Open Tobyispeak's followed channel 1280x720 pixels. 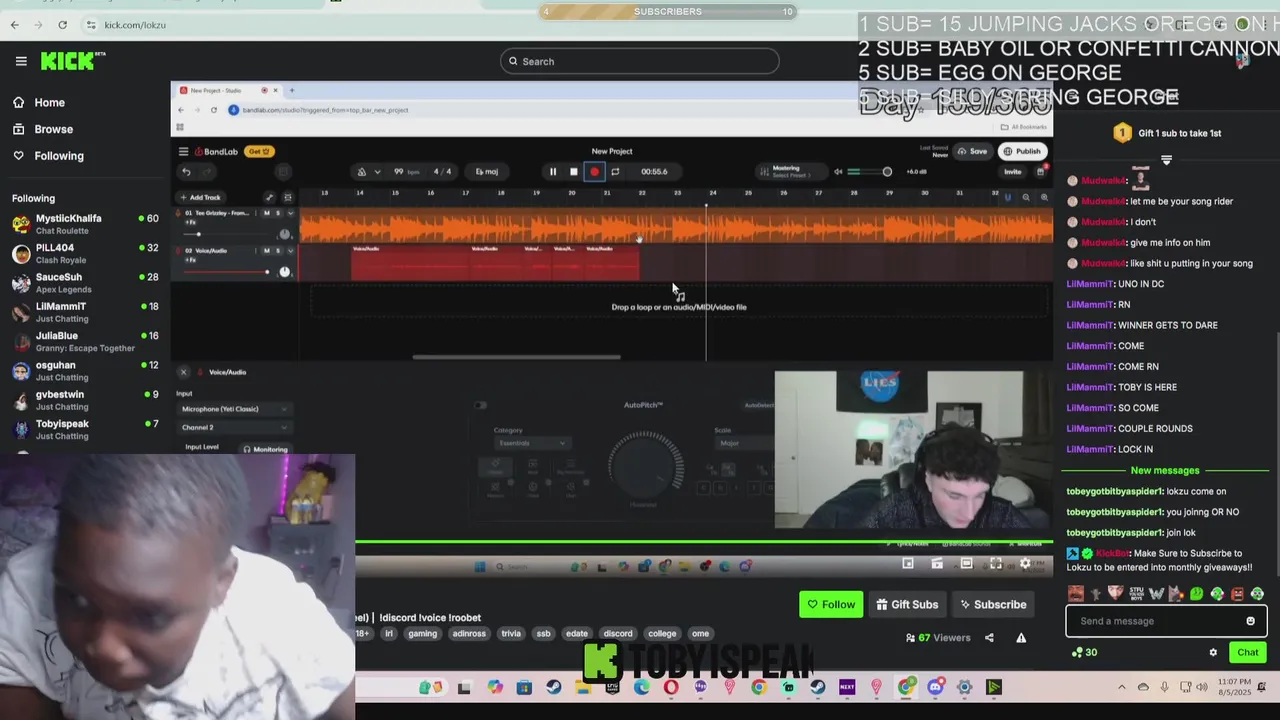click(x=85, y=429)
